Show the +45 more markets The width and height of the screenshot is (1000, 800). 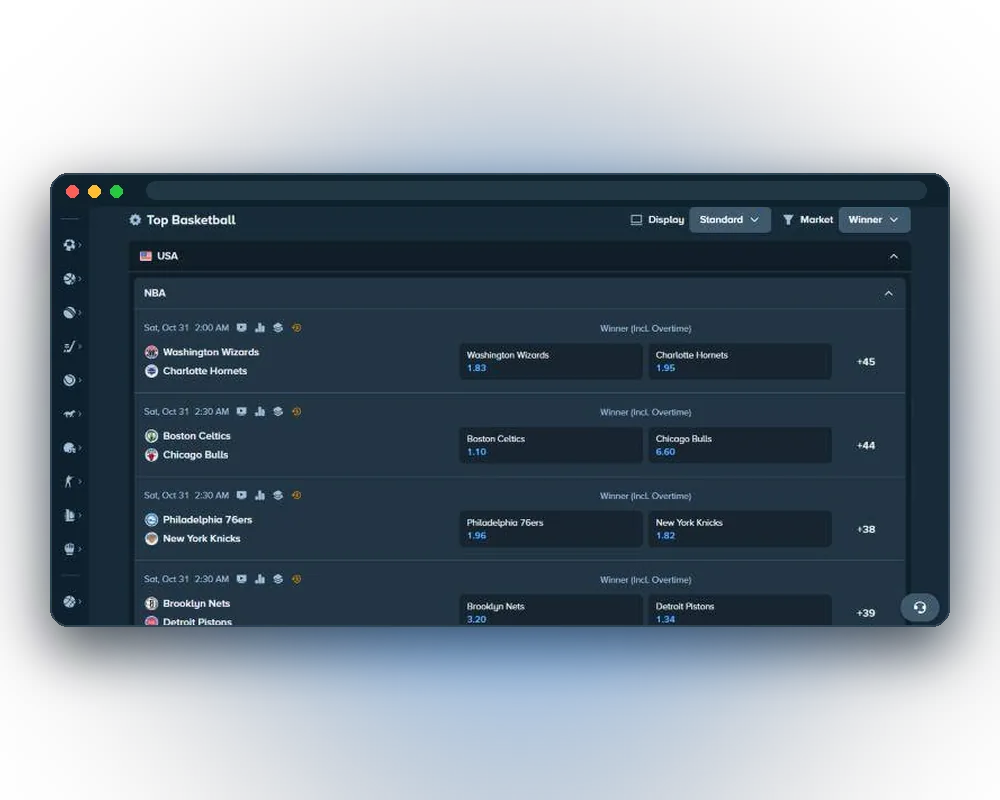pyautogui.click(x=865, y=362)
